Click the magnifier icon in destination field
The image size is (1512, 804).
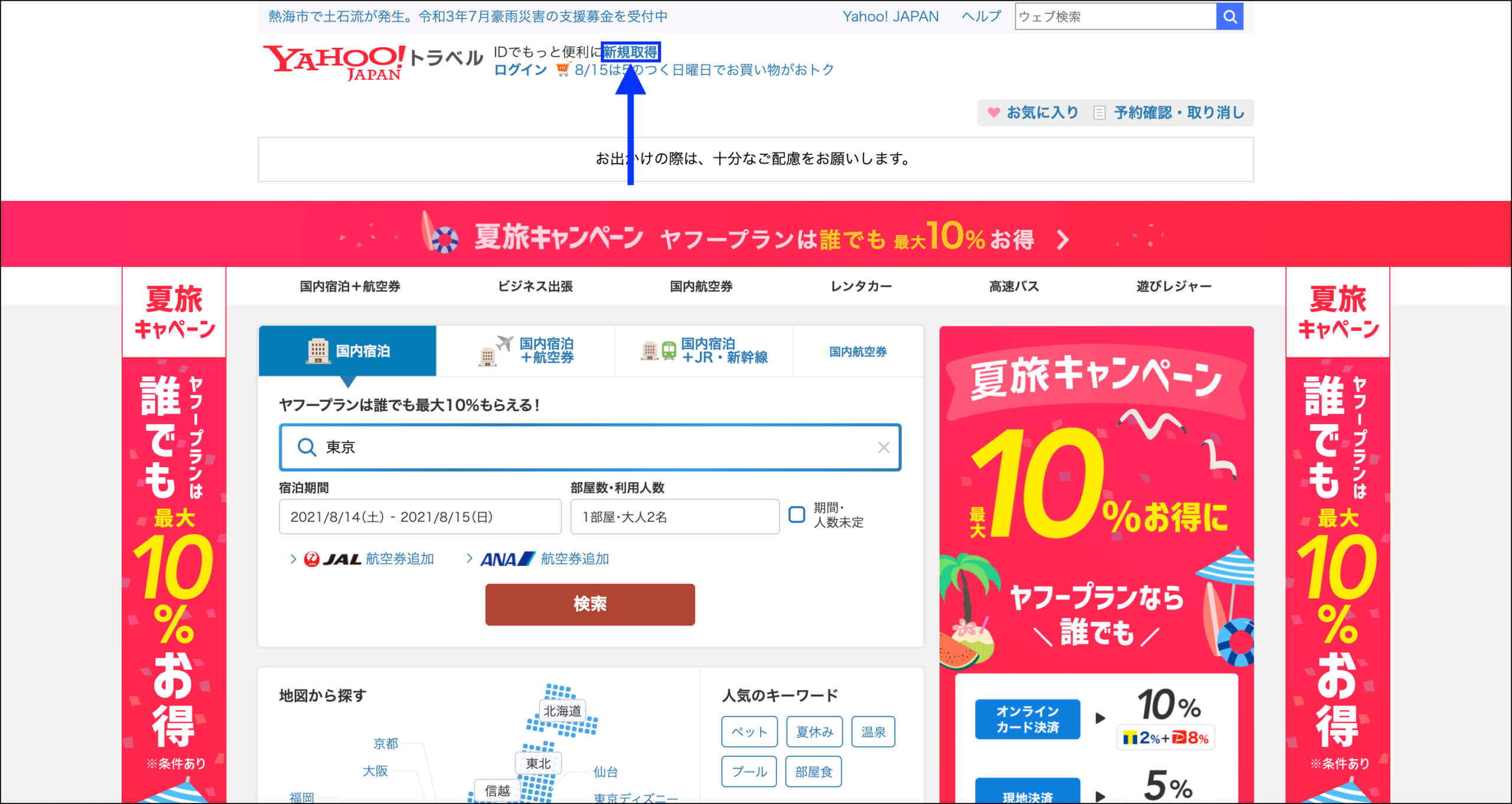(307, 447)
